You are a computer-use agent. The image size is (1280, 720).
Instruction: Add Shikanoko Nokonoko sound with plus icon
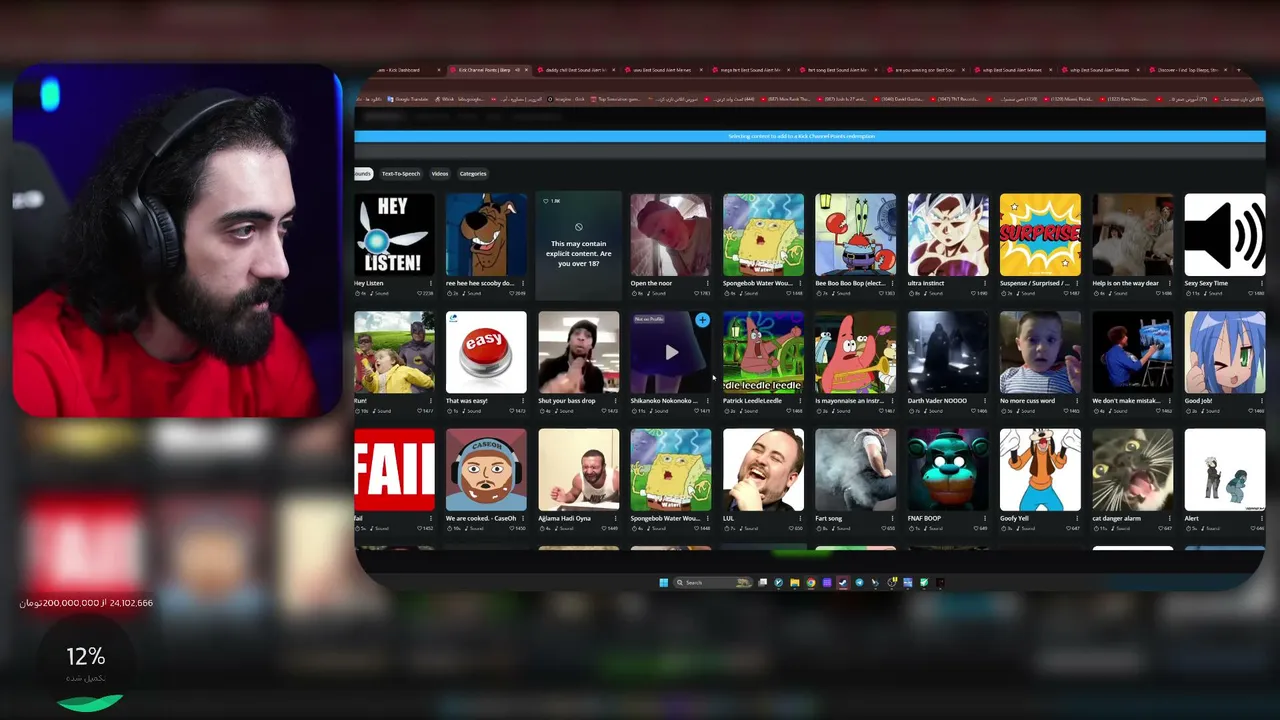(x=703, y=320)
